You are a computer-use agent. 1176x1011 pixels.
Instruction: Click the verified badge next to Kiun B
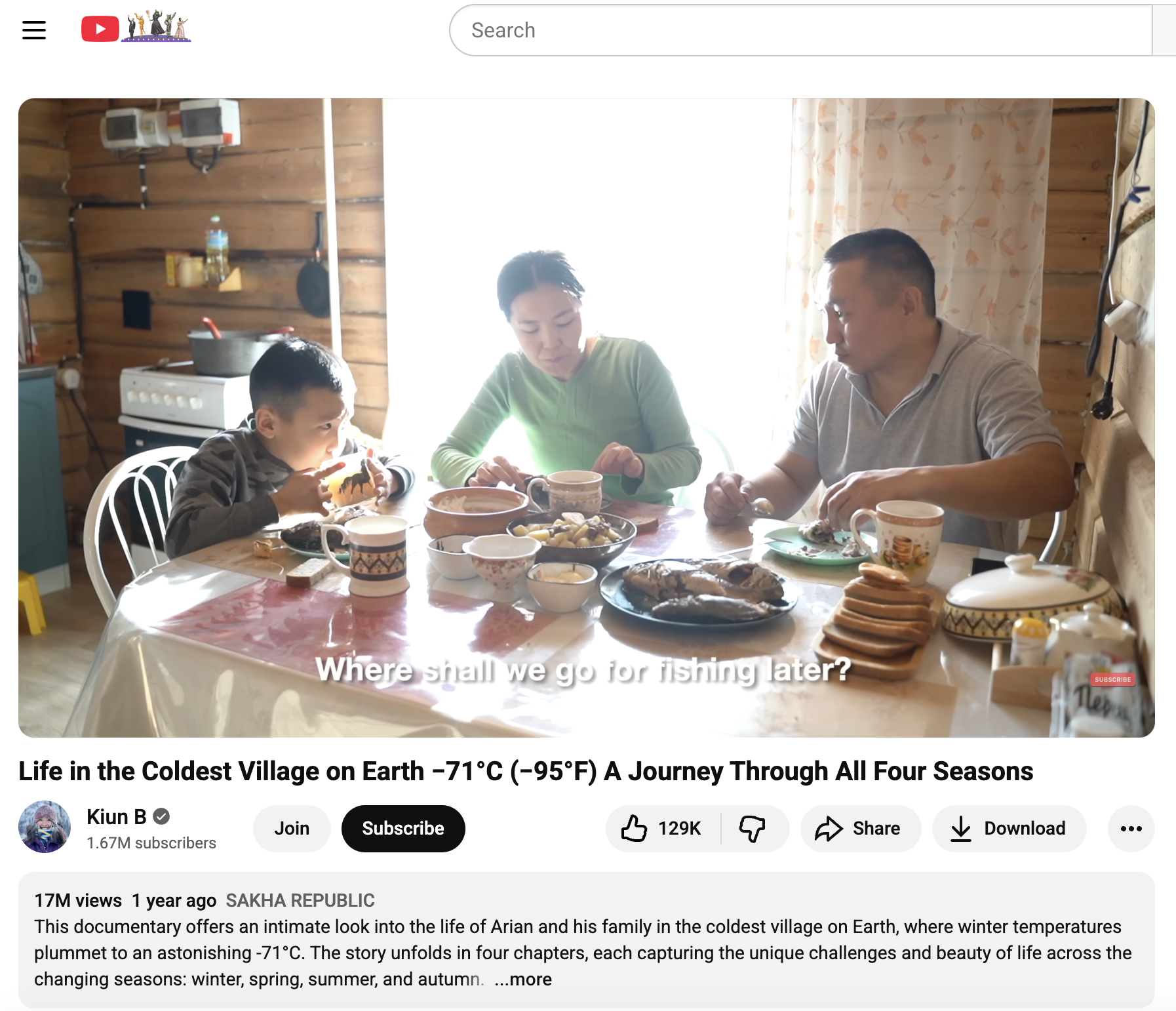[x=161, y=816]
